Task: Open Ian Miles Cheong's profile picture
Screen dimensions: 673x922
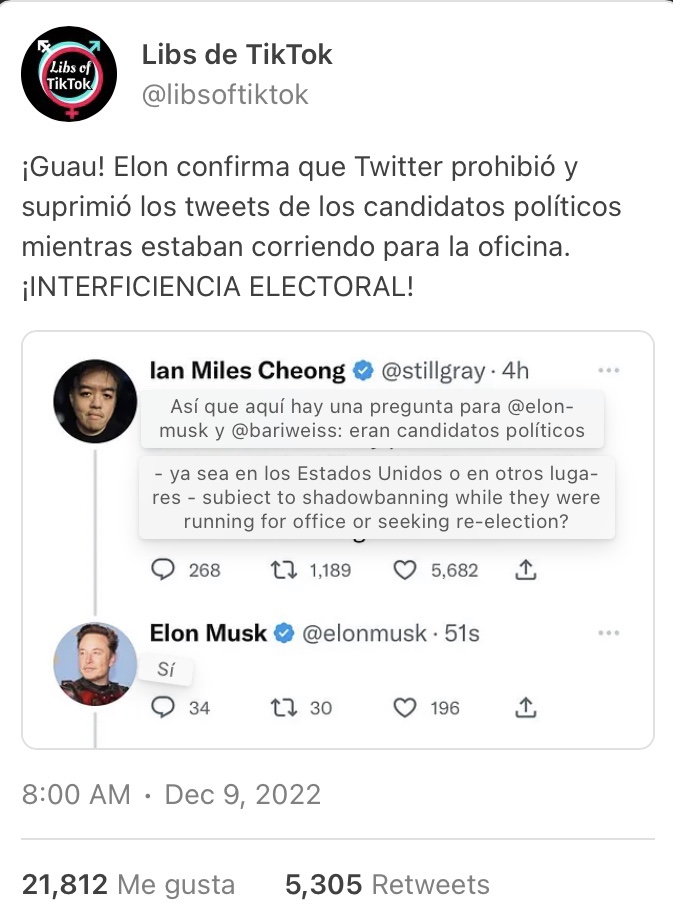Action: [95, 400]
